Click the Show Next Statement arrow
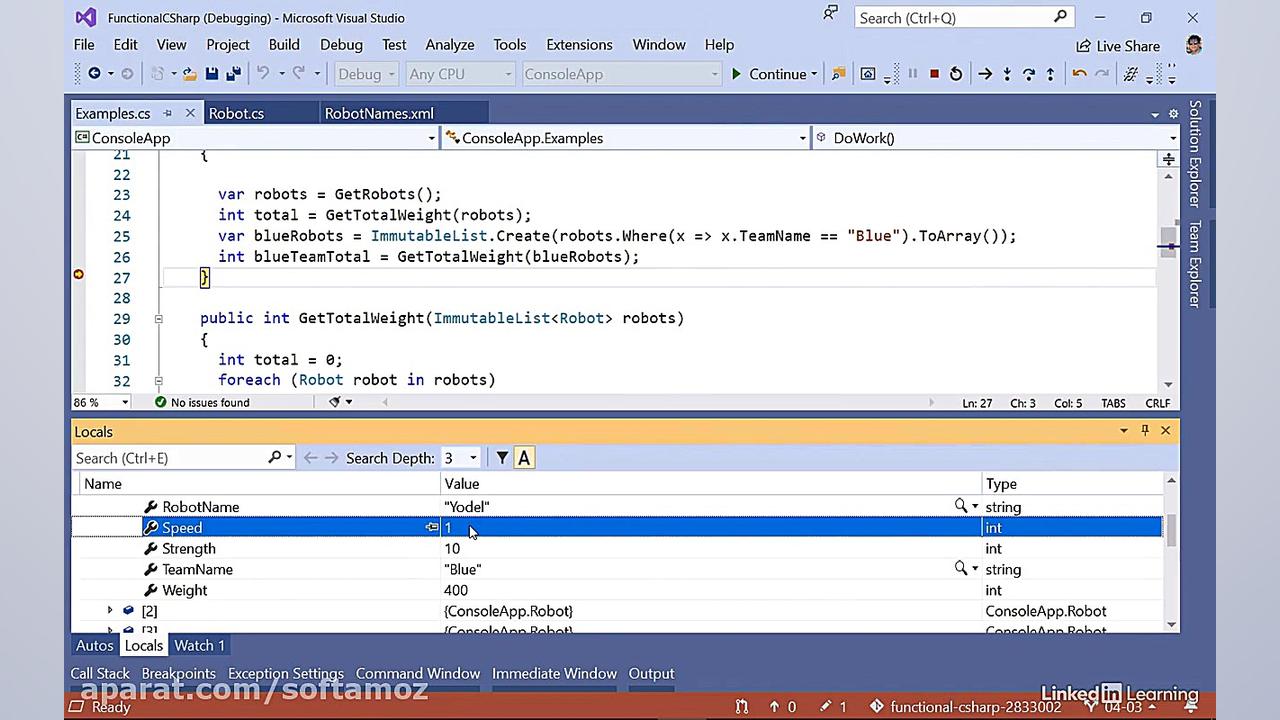Screen dimensions: 1280x720 [x=985, y=74]
